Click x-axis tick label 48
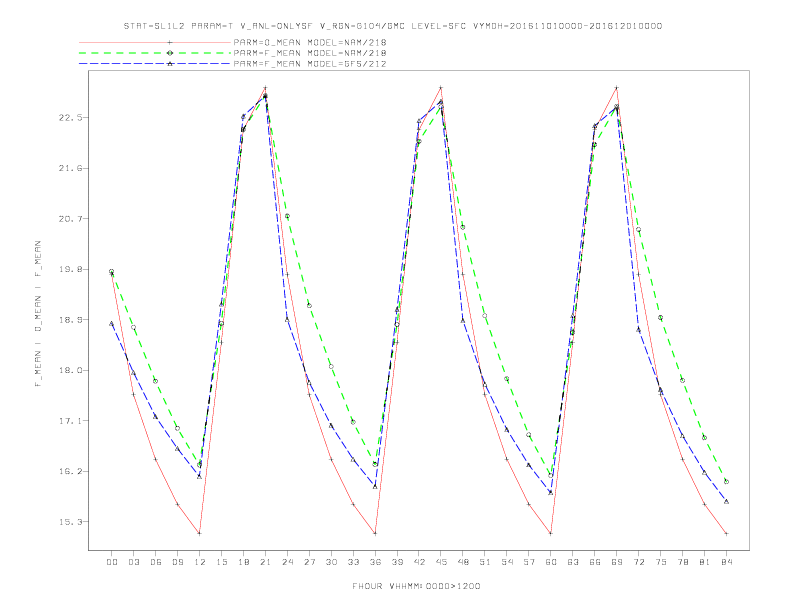 click(x=463, y=562)
